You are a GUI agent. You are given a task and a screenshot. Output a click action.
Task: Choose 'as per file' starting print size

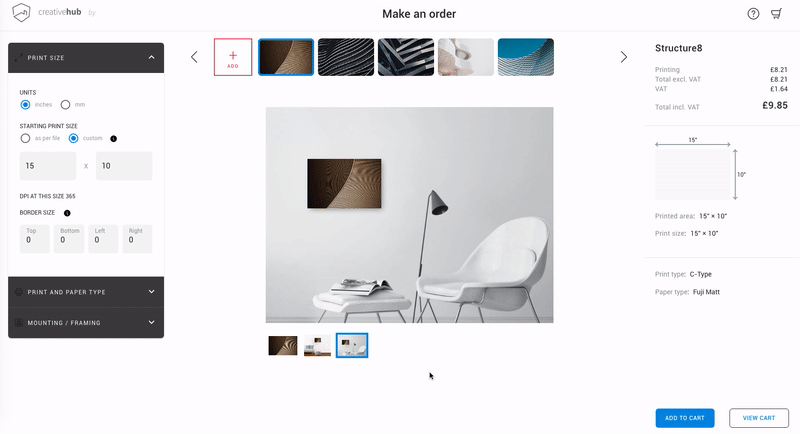[x=25, y=138]
